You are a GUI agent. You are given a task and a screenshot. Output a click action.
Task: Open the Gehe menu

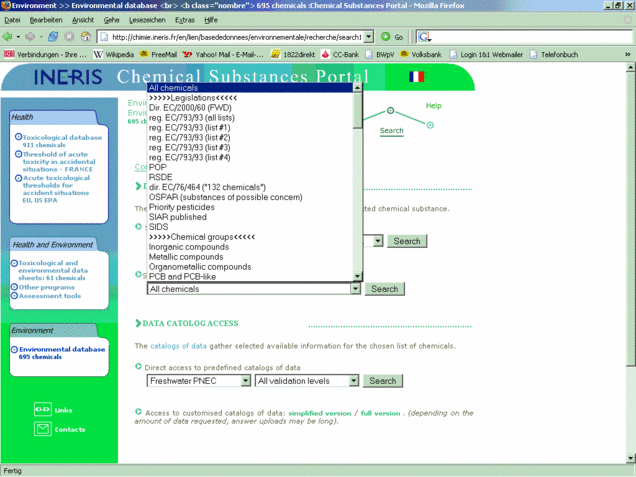point(111,20)
